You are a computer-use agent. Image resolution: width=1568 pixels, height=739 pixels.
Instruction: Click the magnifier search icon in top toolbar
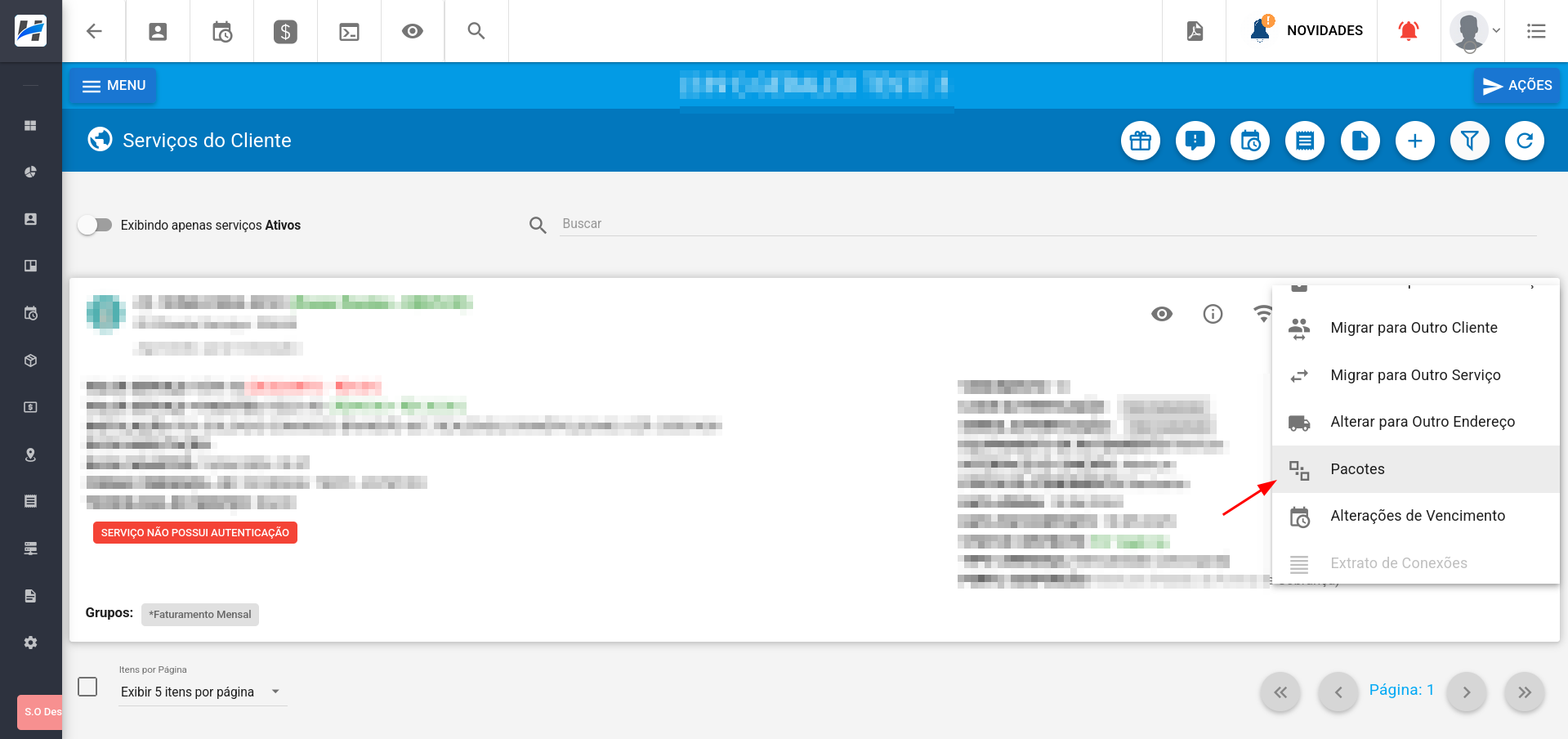click(476, 31)
